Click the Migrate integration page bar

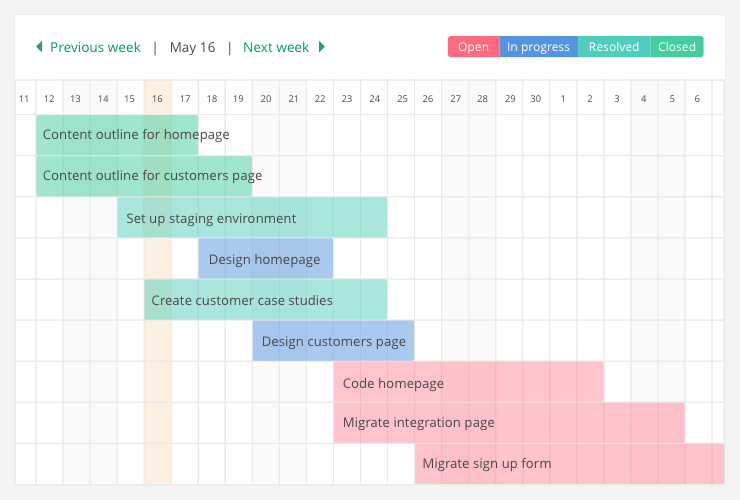coord(509,423)
